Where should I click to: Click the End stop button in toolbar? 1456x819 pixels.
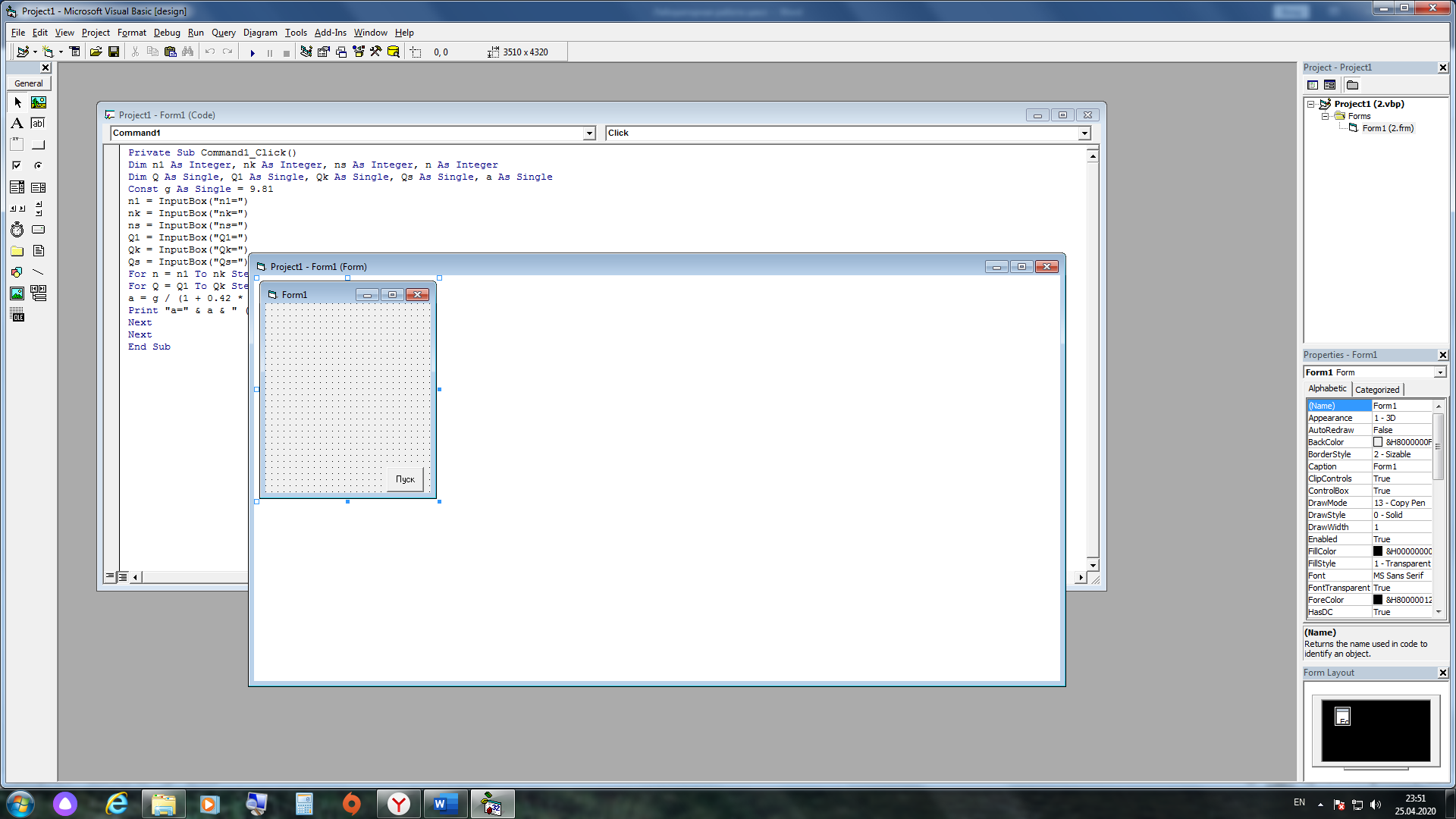point(286,52)
